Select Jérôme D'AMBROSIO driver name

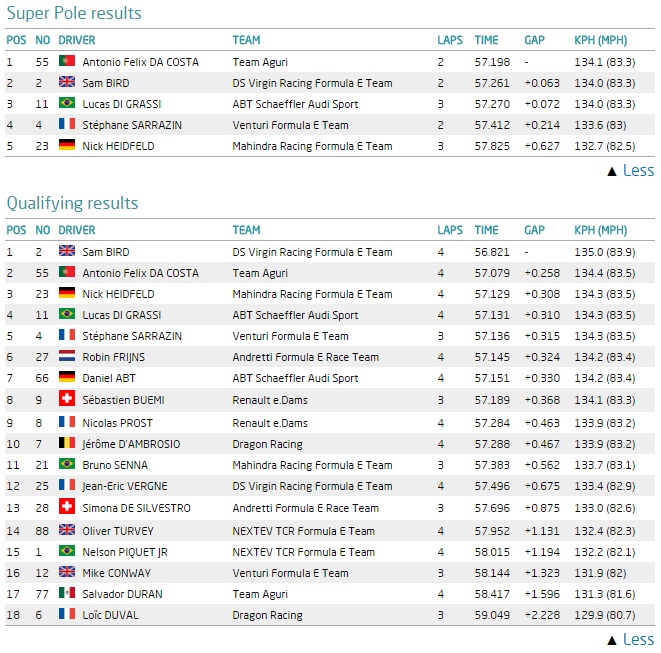click(x=131, y=444)
